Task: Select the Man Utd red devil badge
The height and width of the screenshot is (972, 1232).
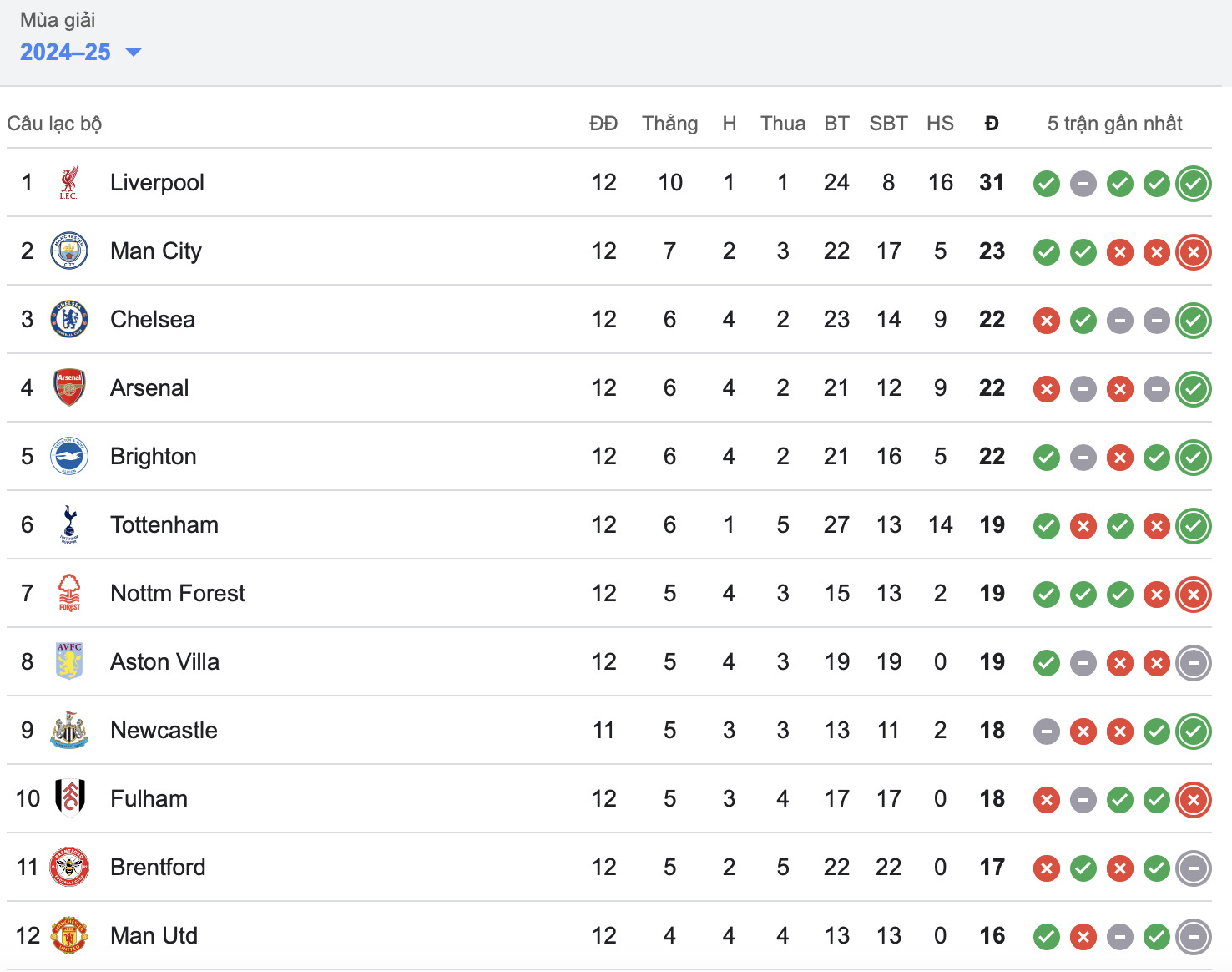Action: (70, 936)
